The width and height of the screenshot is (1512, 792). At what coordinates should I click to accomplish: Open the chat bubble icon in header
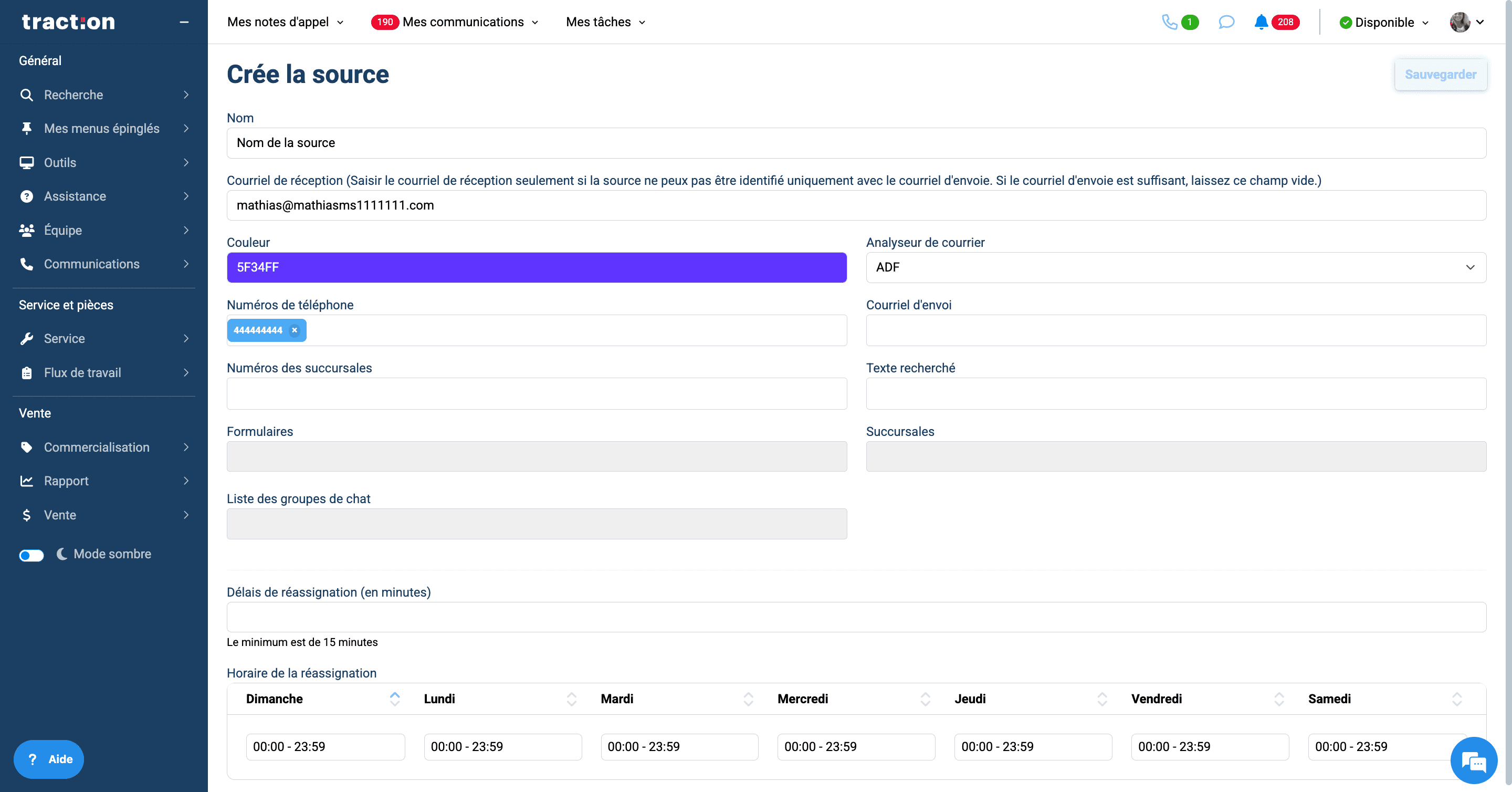click(1226, 22)
